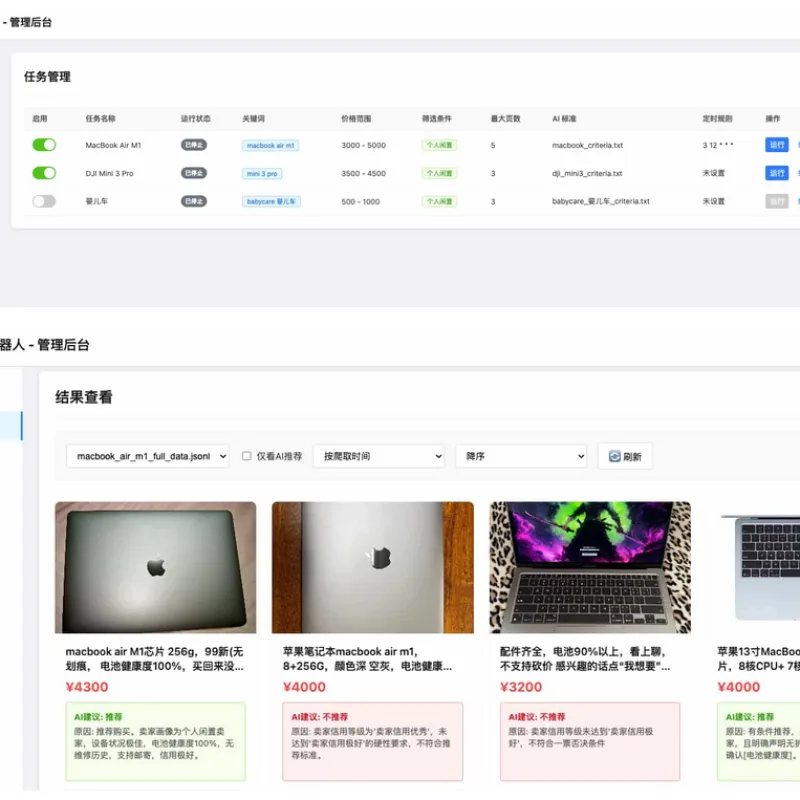800x800 pixels.
Task: Click the macbook air m1 keyword tag
Action: click(270, 145)
